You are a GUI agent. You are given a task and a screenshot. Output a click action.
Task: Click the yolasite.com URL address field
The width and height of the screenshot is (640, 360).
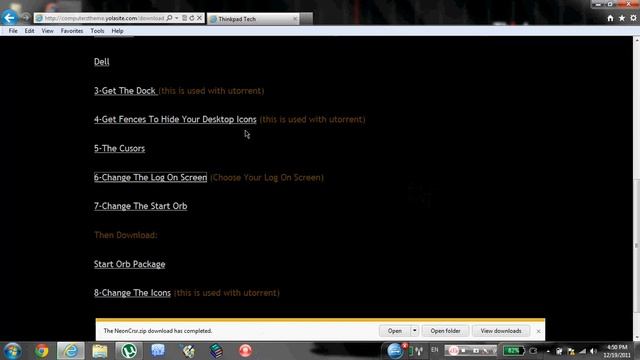pyautogui.click(x=104, y=18)
